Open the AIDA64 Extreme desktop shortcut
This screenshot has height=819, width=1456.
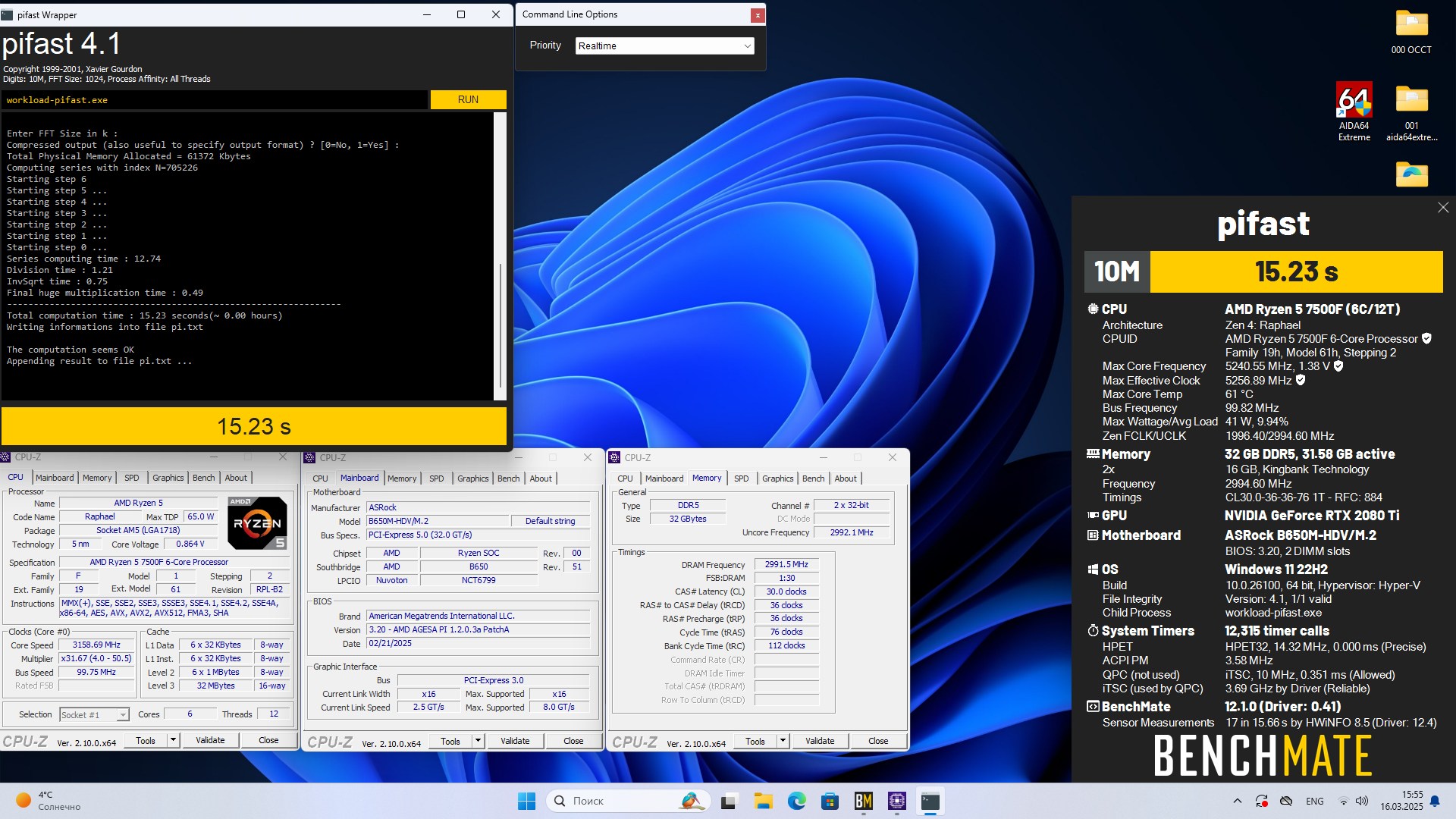tap(1354, 111)
